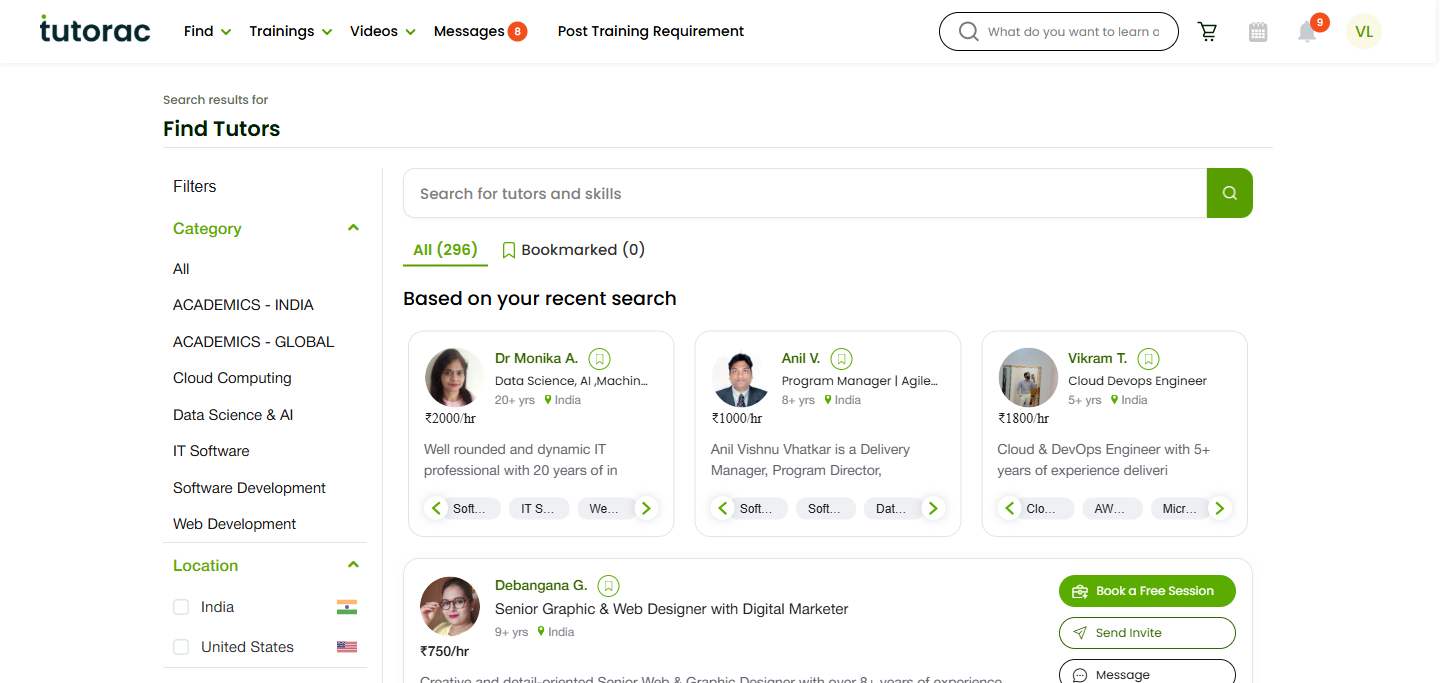Collapse the Category filter section
Screen dimensions: 1440x683
point(353,228)
